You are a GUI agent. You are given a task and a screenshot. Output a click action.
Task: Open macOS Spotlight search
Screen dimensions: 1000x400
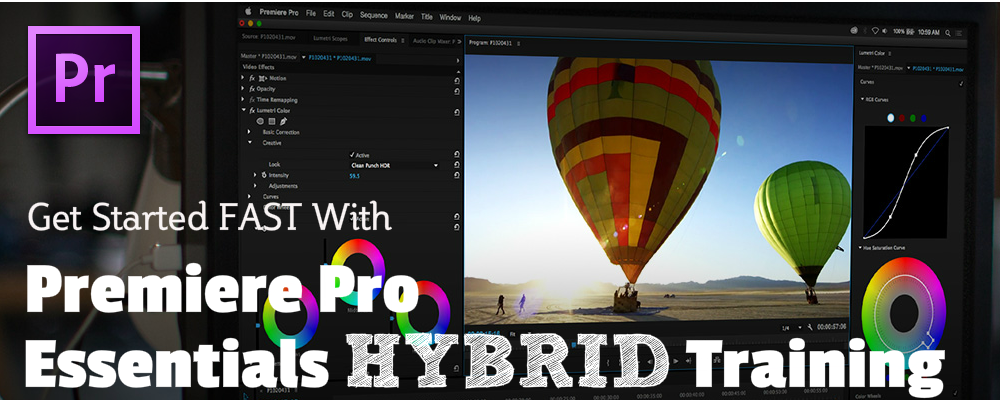(x=948, y=32)
